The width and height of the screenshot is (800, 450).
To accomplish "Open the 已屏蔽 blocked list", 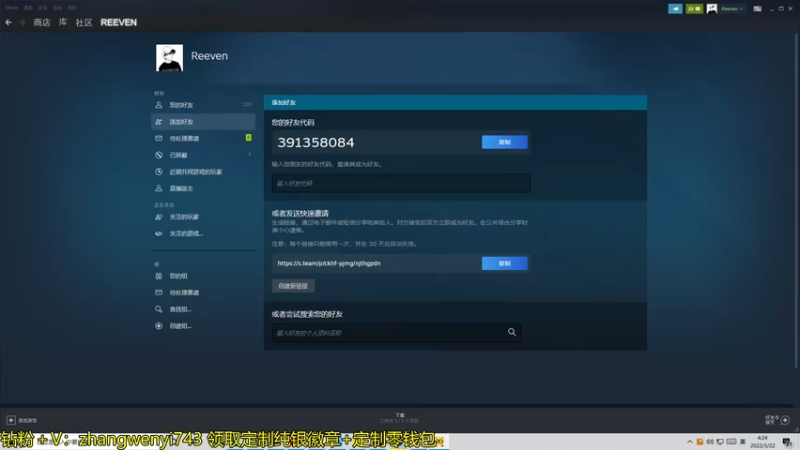I will click(x=203, y=155).
